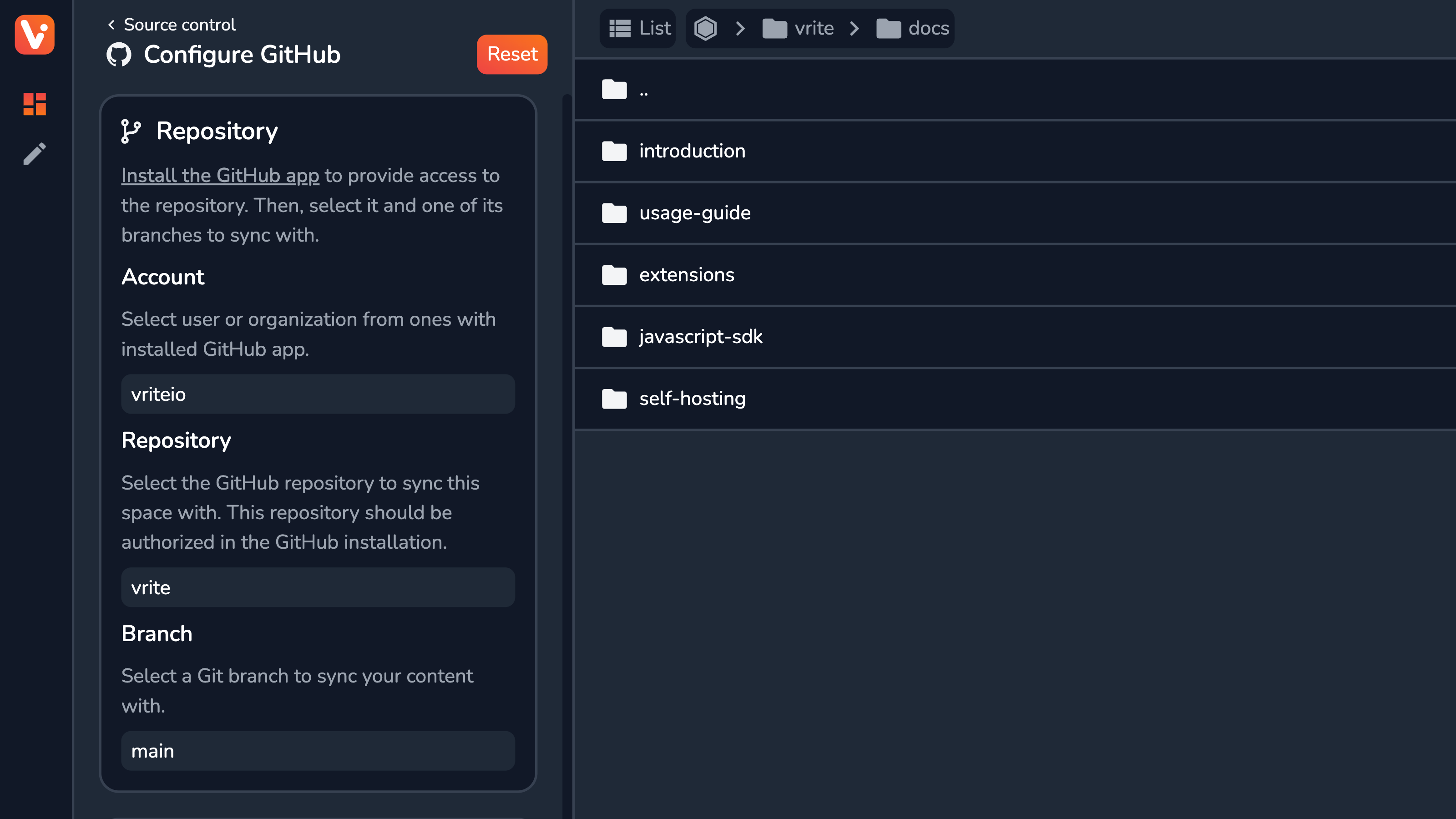The height and width of the screenshot is (819, 1456).
Task: Open the Vrite logo home
Action: click(x=35, y=35)
